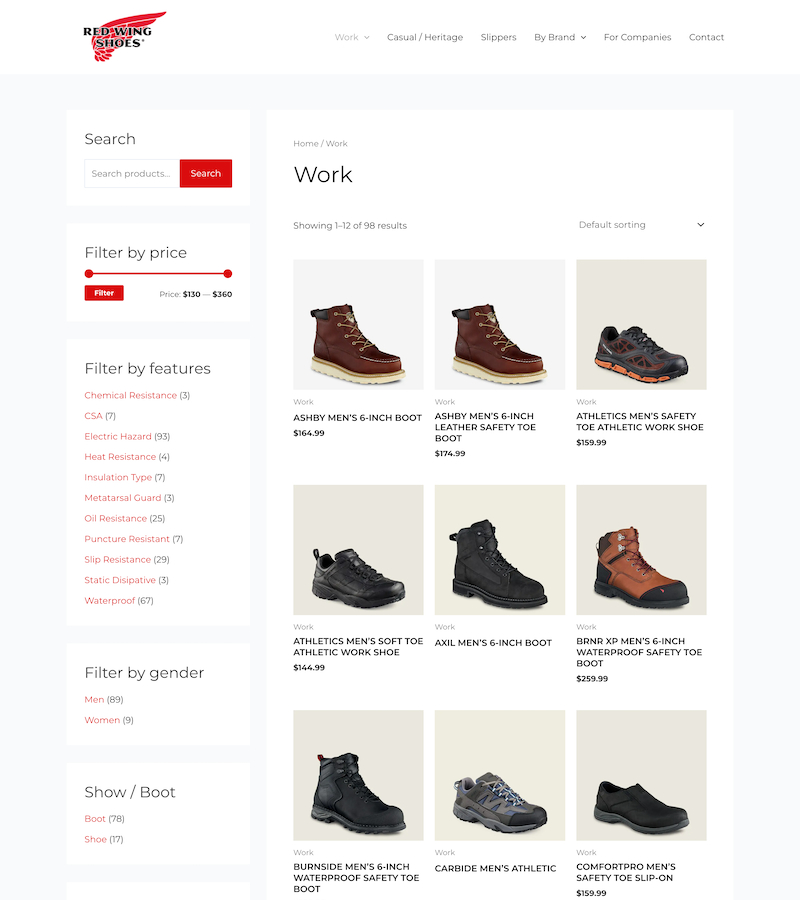Click the $144.99 price text
Viewport: 800px width, 900px height.
tap(309, 668)
